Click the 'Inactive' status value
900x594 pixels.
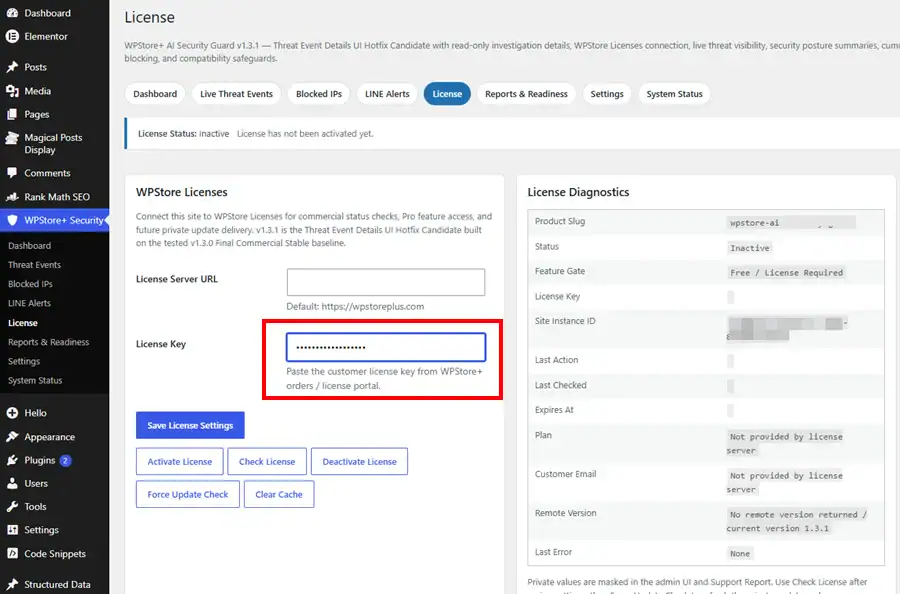pyautogui.click(x=750, y=248)
